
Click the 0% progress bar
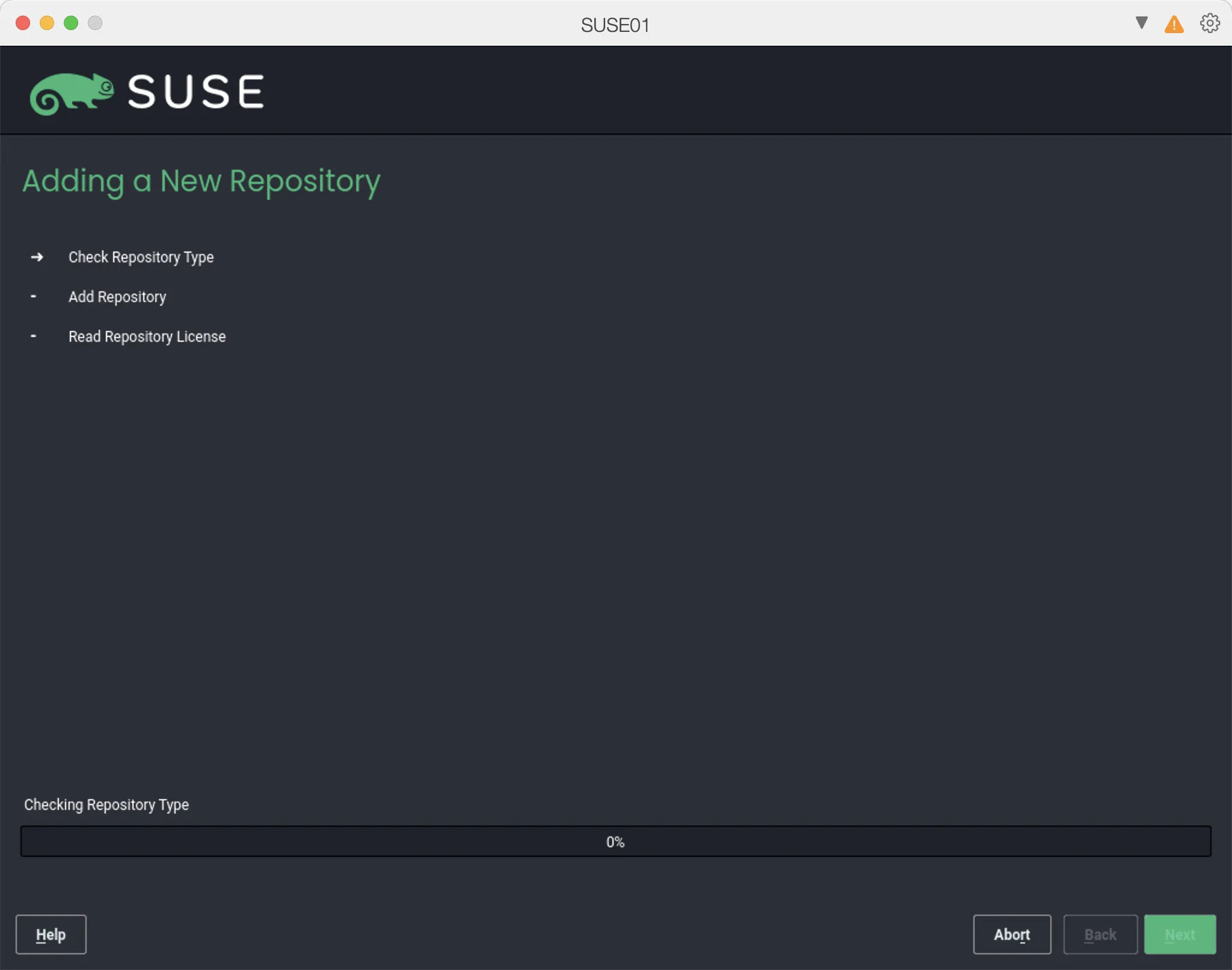click(x=615, y=841)
